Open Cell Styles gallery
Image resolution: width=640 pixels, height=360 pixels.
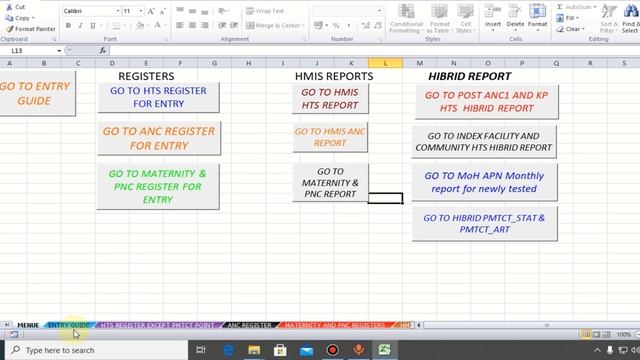pos(465,19)
